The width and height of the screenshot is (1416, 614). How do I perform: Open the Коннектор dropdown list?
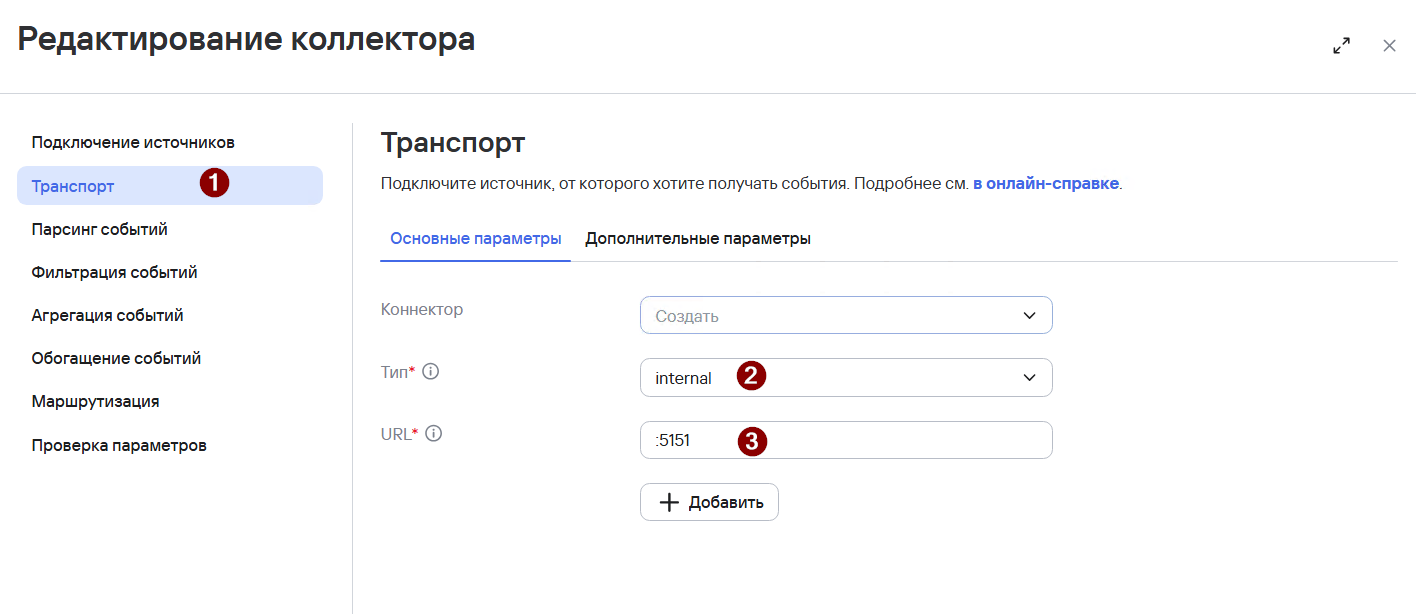point(846,315)
